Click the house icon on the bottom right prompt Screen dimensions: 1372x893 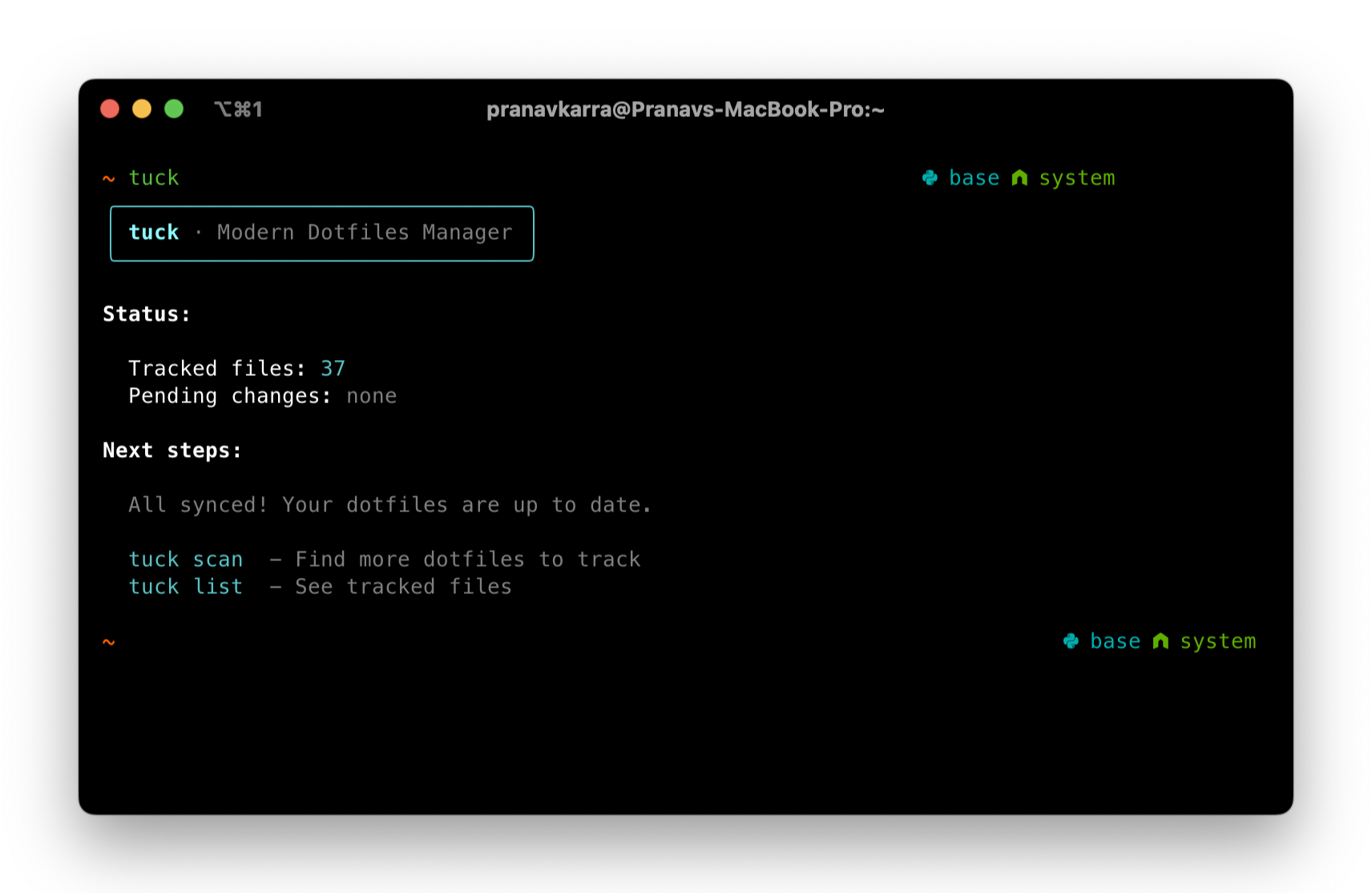(x=1160, y=640)
